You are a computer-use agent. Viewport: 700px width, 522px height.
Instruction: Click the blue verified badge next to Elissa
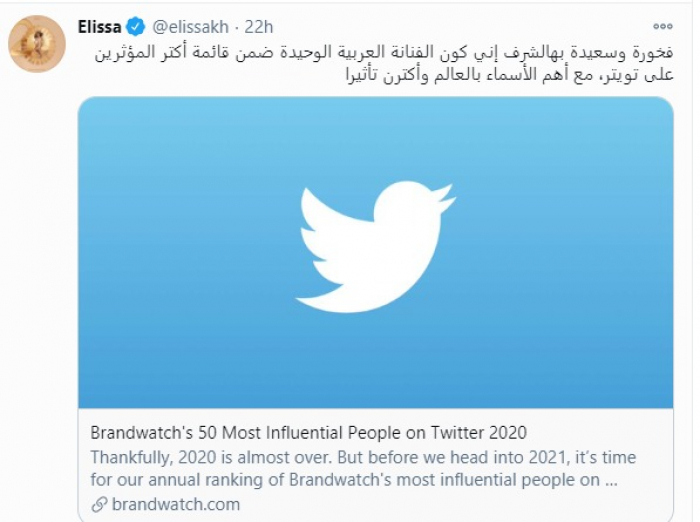(136, 27)
